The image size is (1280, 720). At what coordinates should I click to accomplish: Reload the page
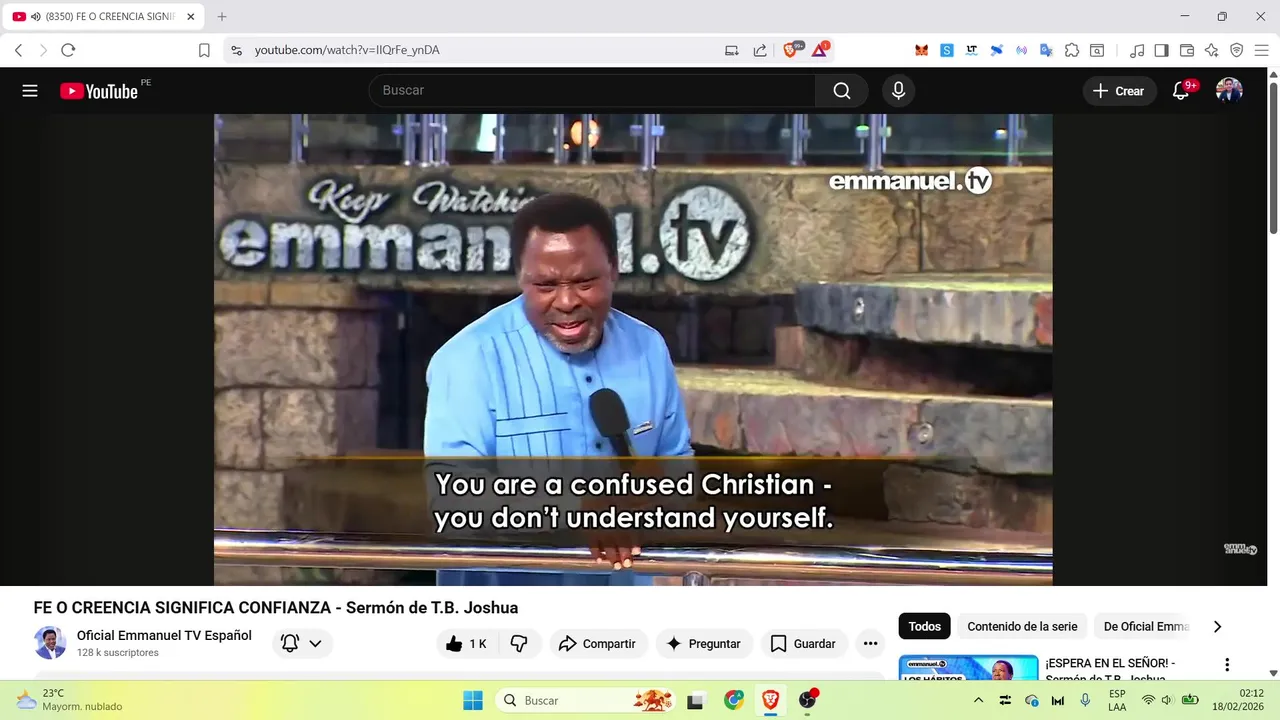click(68, 50)
